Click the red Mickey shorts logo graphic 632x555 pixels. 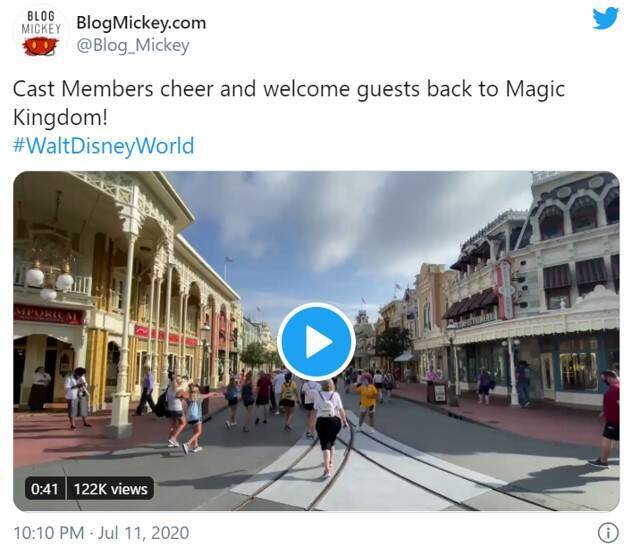tap(40, 46)
